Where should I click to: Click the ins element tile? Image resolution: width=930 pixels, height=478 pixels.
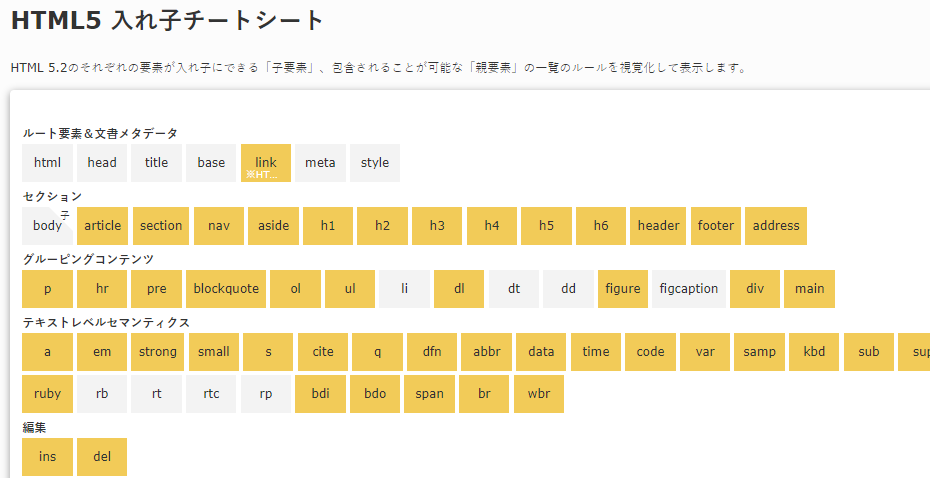tap(47, 457)
